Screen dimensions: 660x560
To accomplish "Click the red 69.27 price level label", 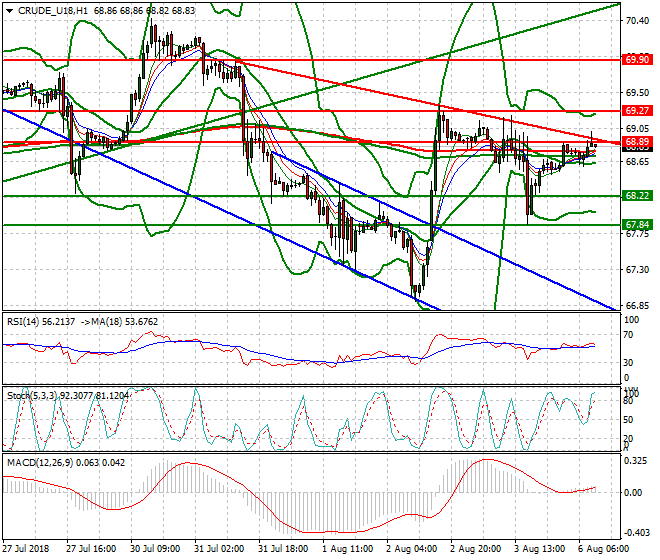I will tap(637, 111).
